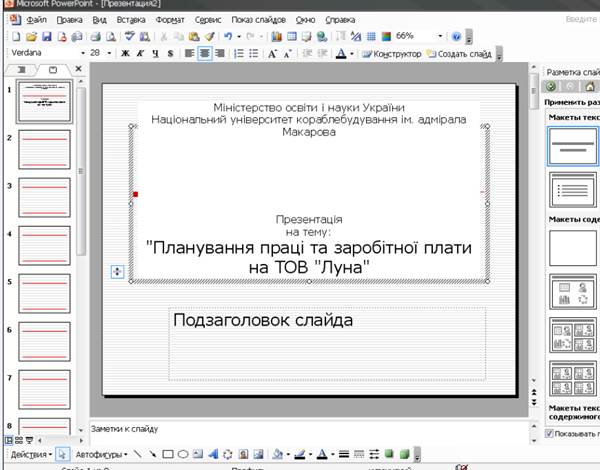Create a new blank presentation

16,36
